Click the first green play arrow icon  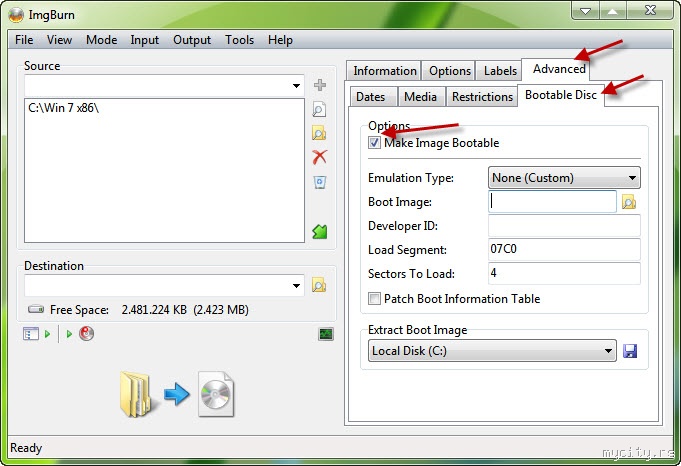[x=47, y=334]
